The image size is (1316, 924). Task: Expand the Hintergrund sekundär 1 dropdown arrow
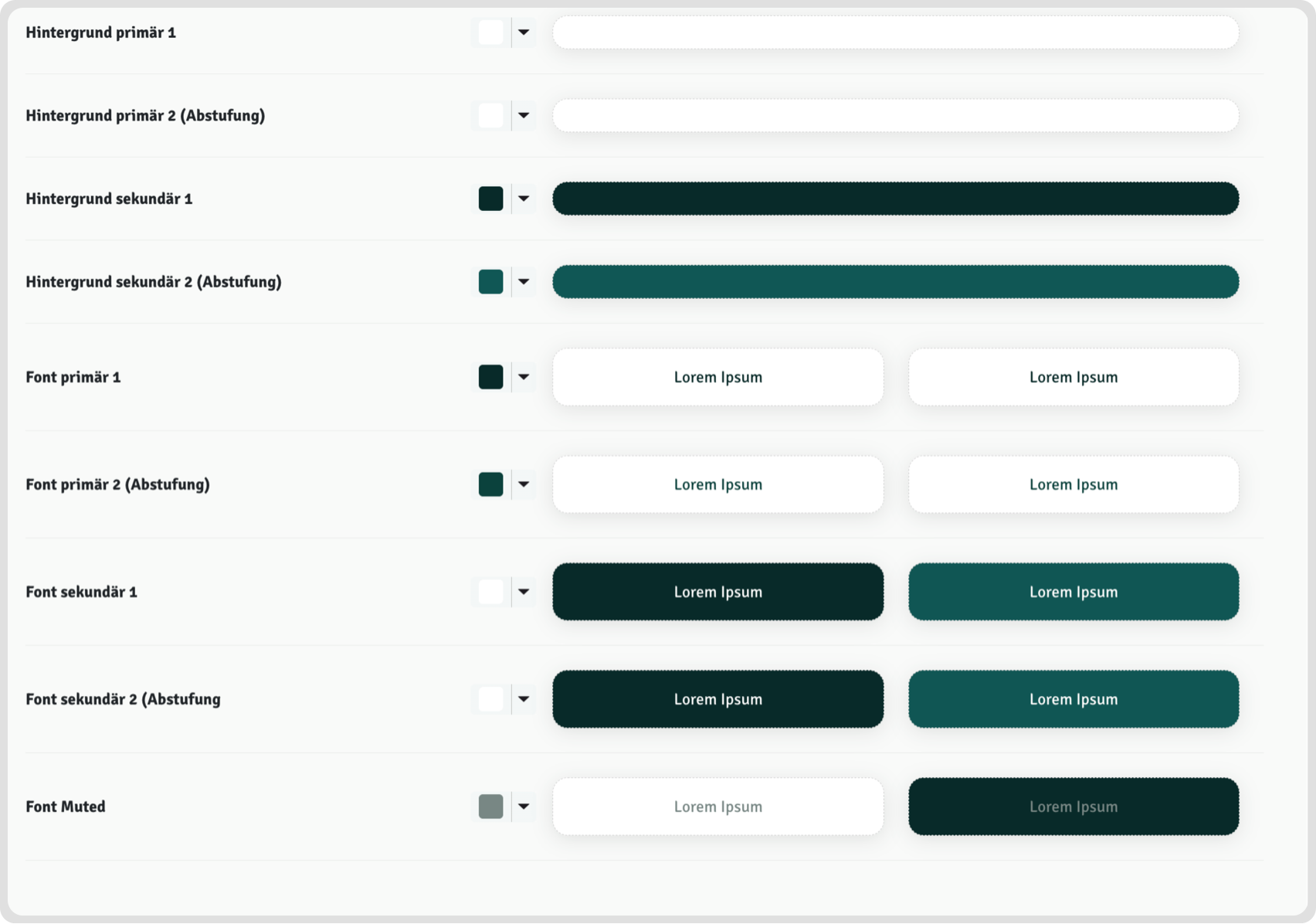click(x=524, y=199)
